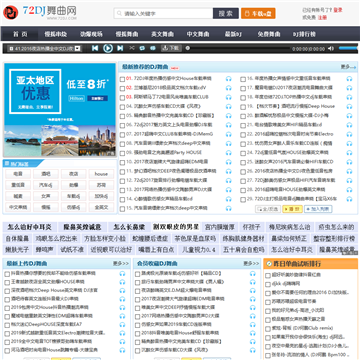Expand more newly uploaded tracks via 更多>>
Screen dimensions: 360x360
click(x=121, y=263)
